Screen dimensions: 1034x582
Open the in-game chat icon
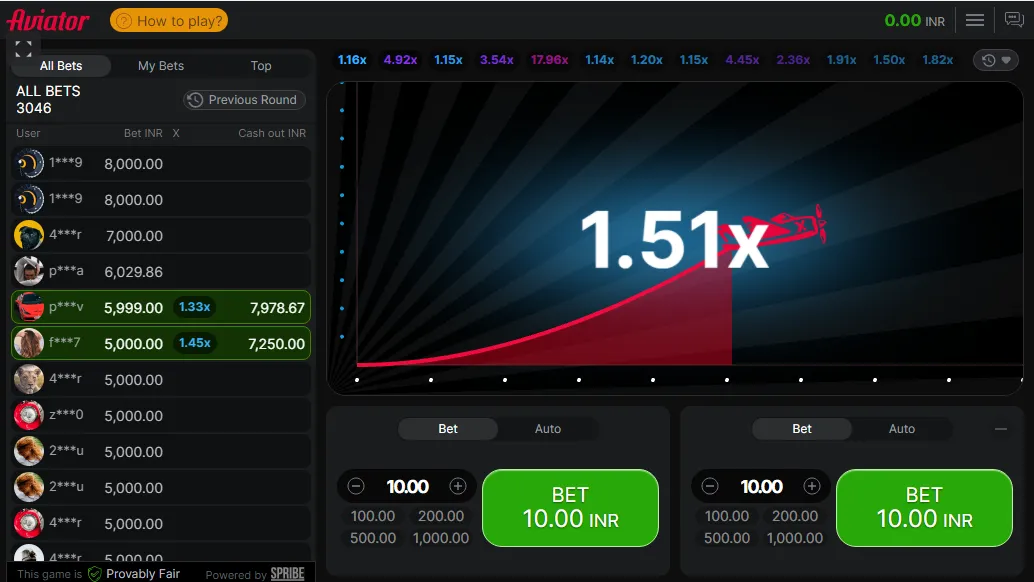[x=1014, y=19]
